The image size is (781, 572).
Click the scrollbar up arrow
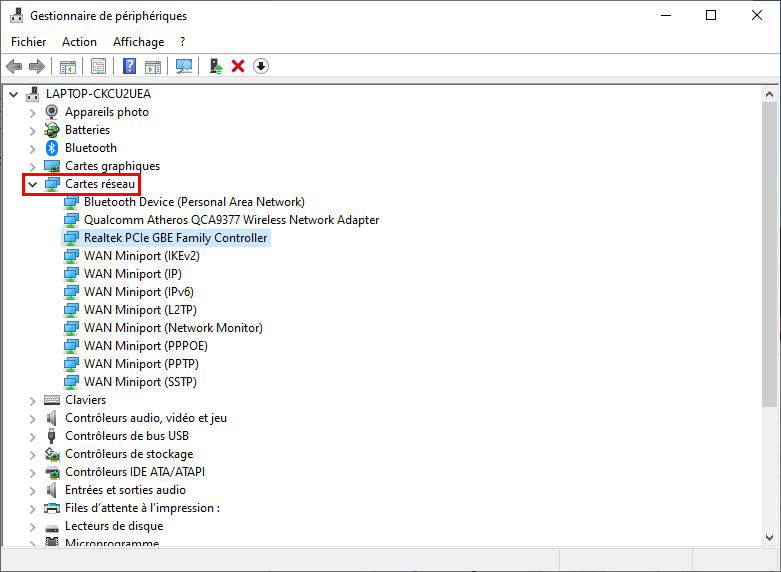pos(770,94)
